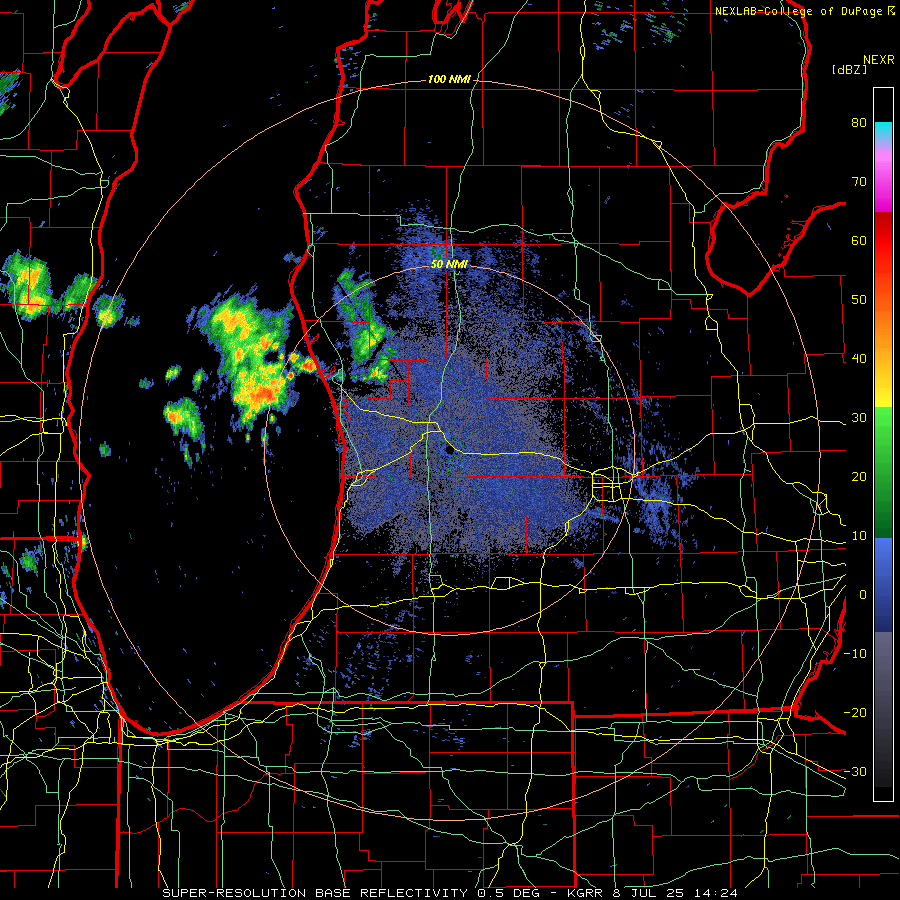Click the 80 value on the dBZ scale
Viewport: 900px width, 900px height.
pyautogui.click(x=859, y=122)
